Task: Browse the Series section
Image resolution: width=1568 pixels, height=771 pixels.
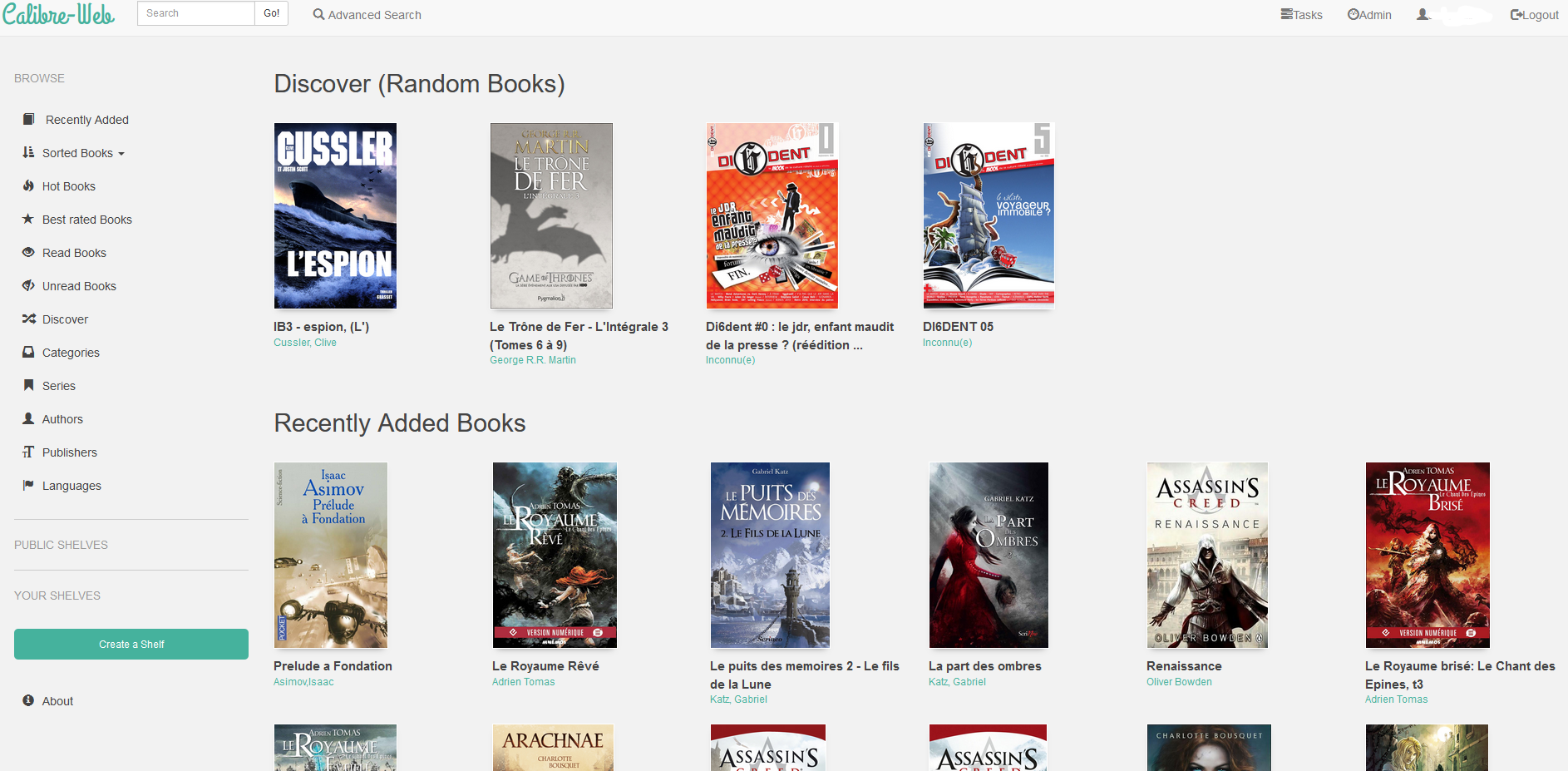Action: click(x=59, y=386)
